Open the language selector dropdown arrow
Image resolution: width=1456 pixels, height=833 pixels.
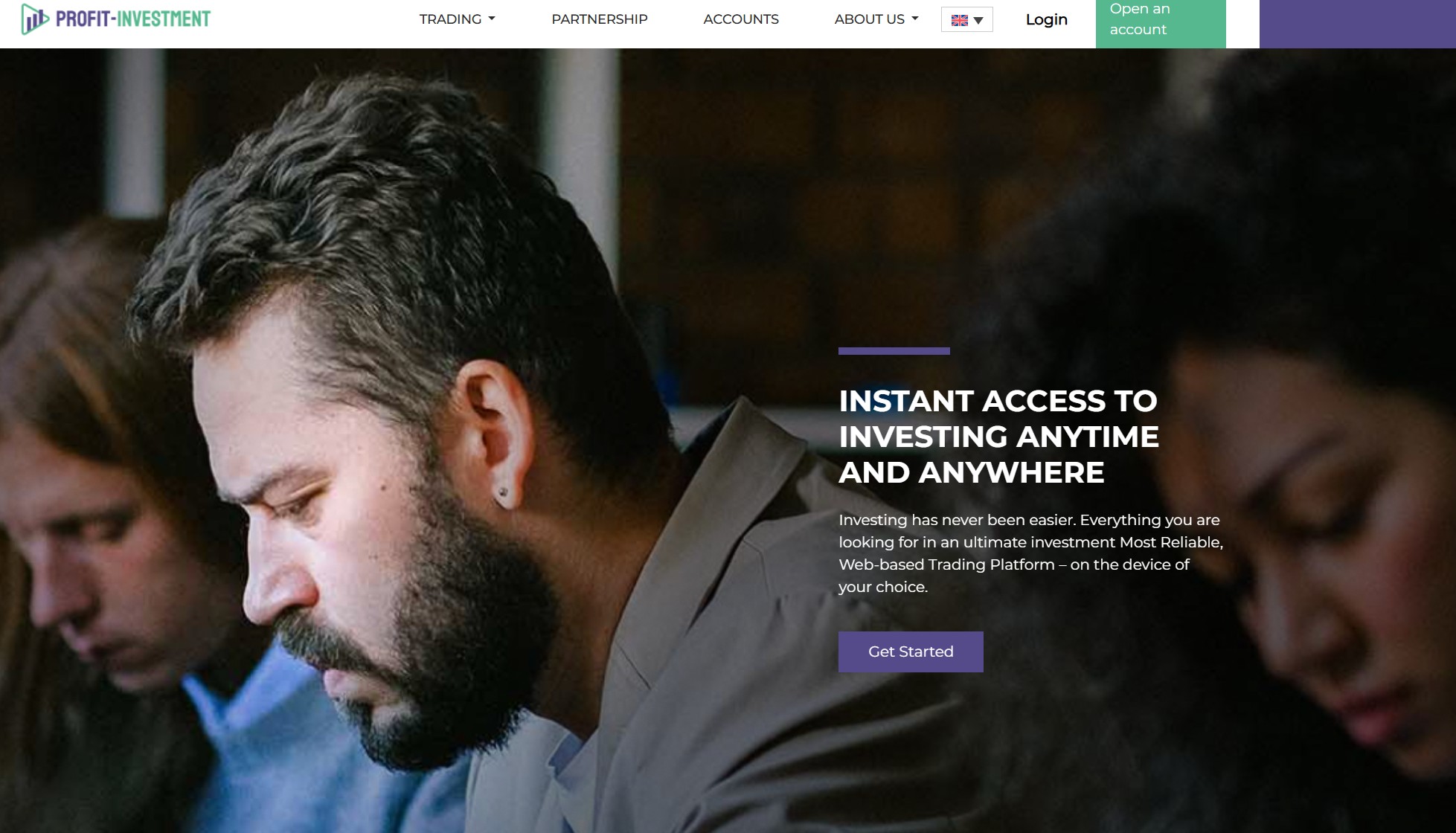point(978,21)
